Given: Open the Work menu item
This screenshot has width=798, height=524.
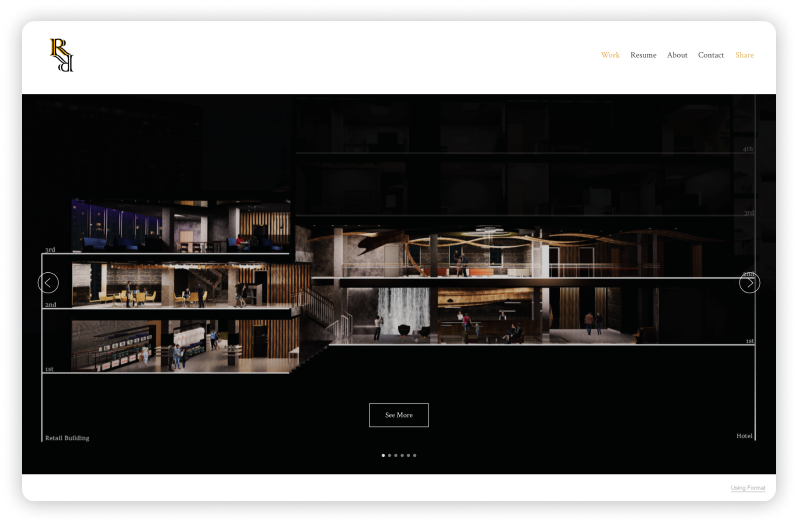Looking at the screenshot, I should pos(610,55).
